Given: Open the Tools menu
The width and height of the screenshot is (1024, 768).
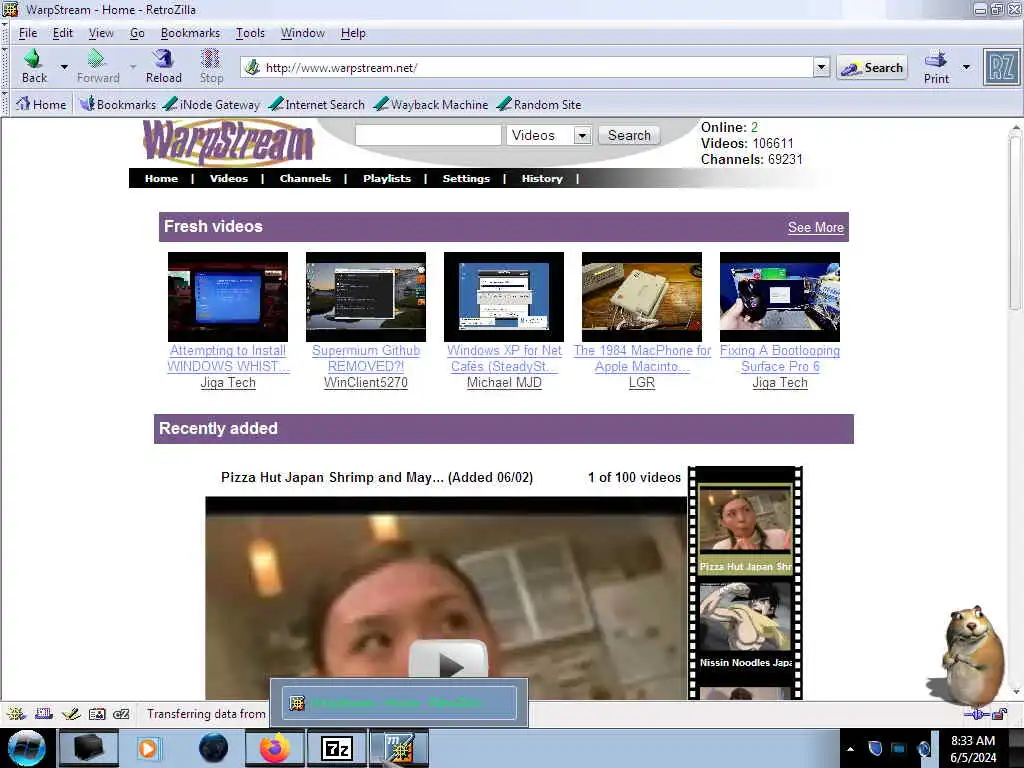Looking at the screenshot, I should coord(250,33).
